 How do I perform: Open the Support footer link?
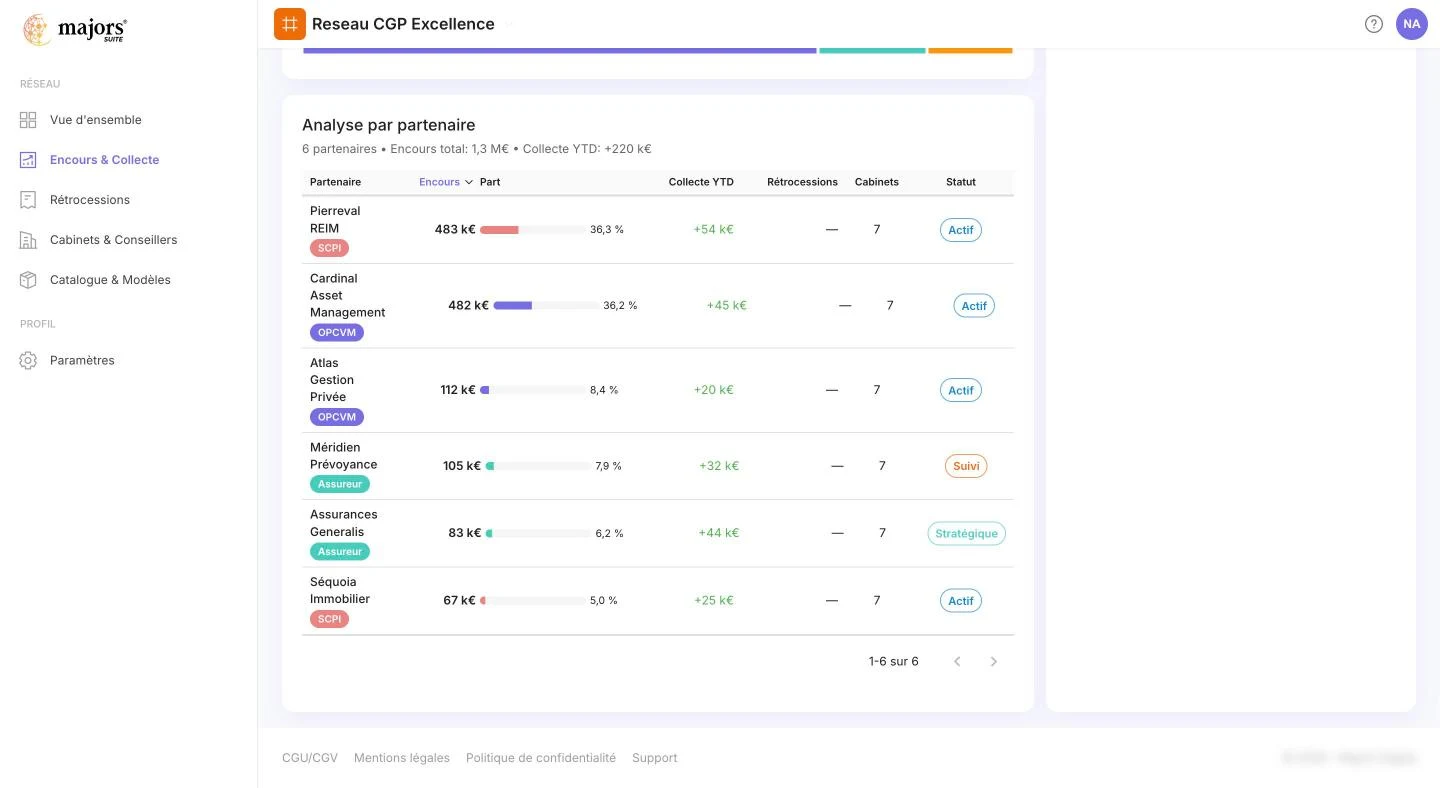tap(655, 758)
